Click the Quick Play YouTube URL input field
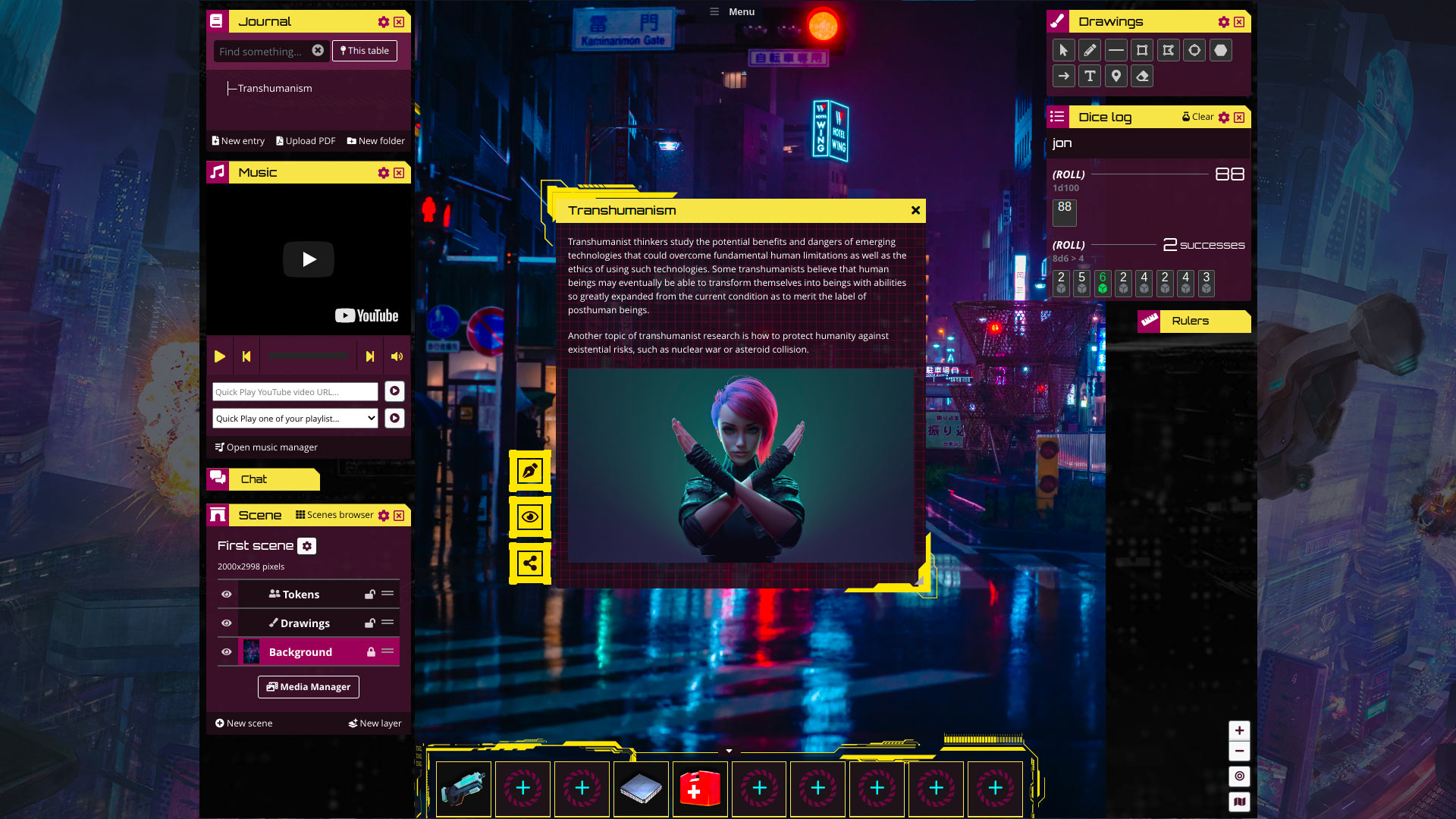1456x819 pixels. click(294, 391)
